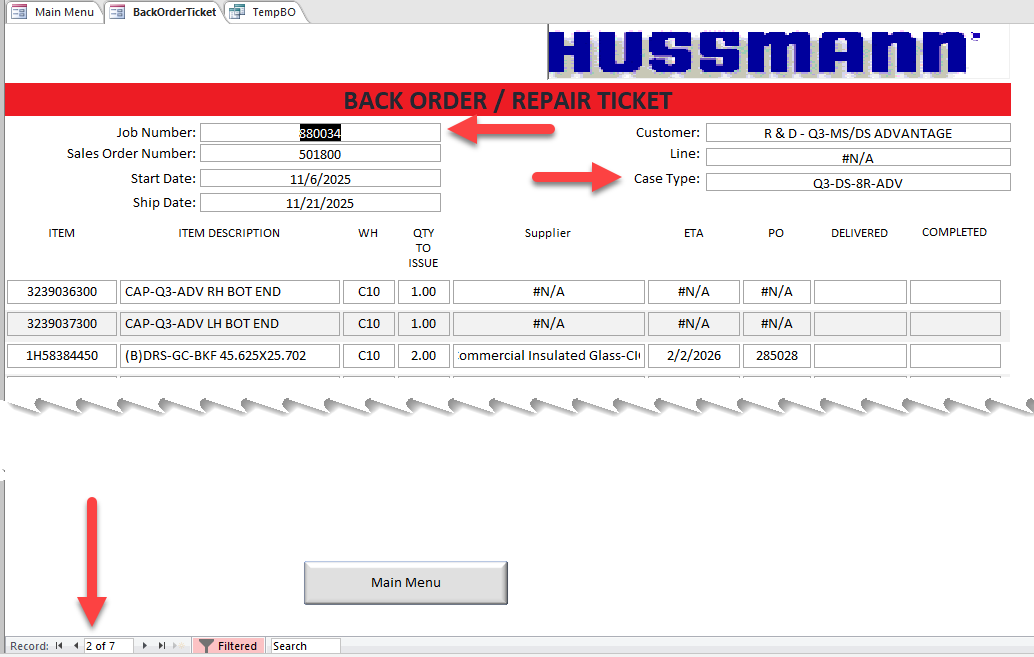Click the Main Menu tab's form icon
This screenshot has height=657, width=1034.
pyautogui.click(x=19, y=12)
